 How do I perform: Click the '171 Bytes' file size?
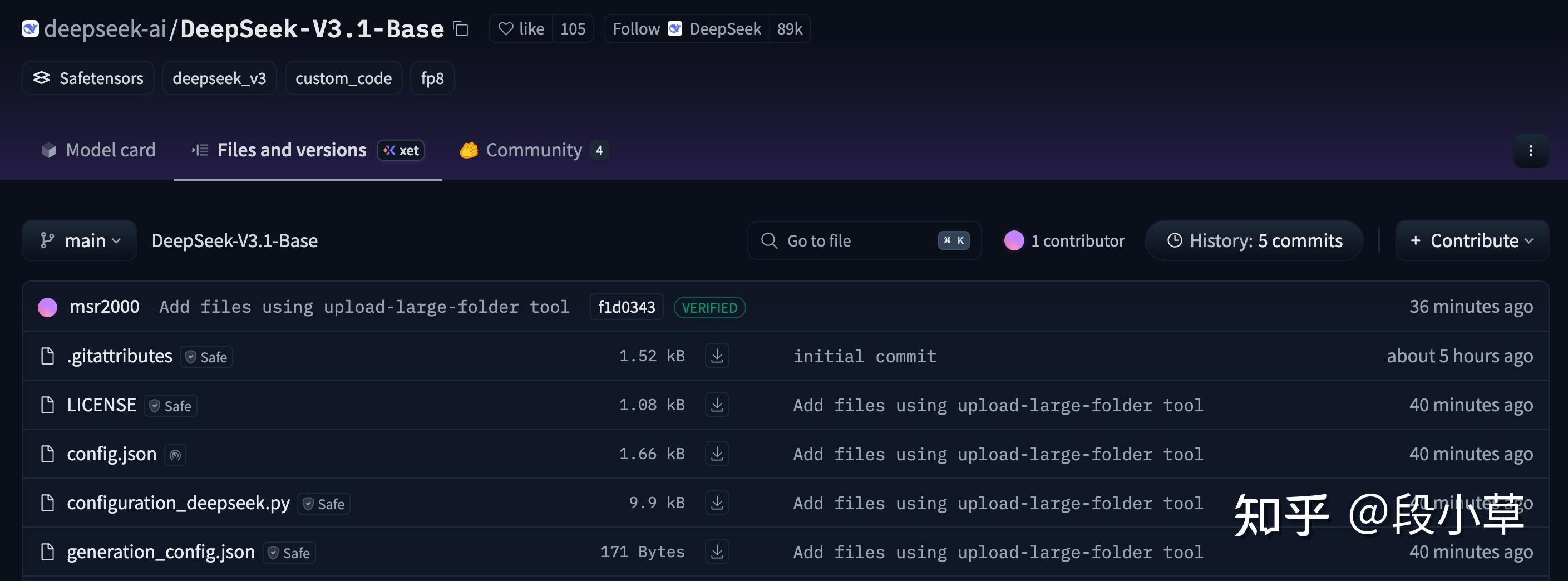tap(642, 552)
